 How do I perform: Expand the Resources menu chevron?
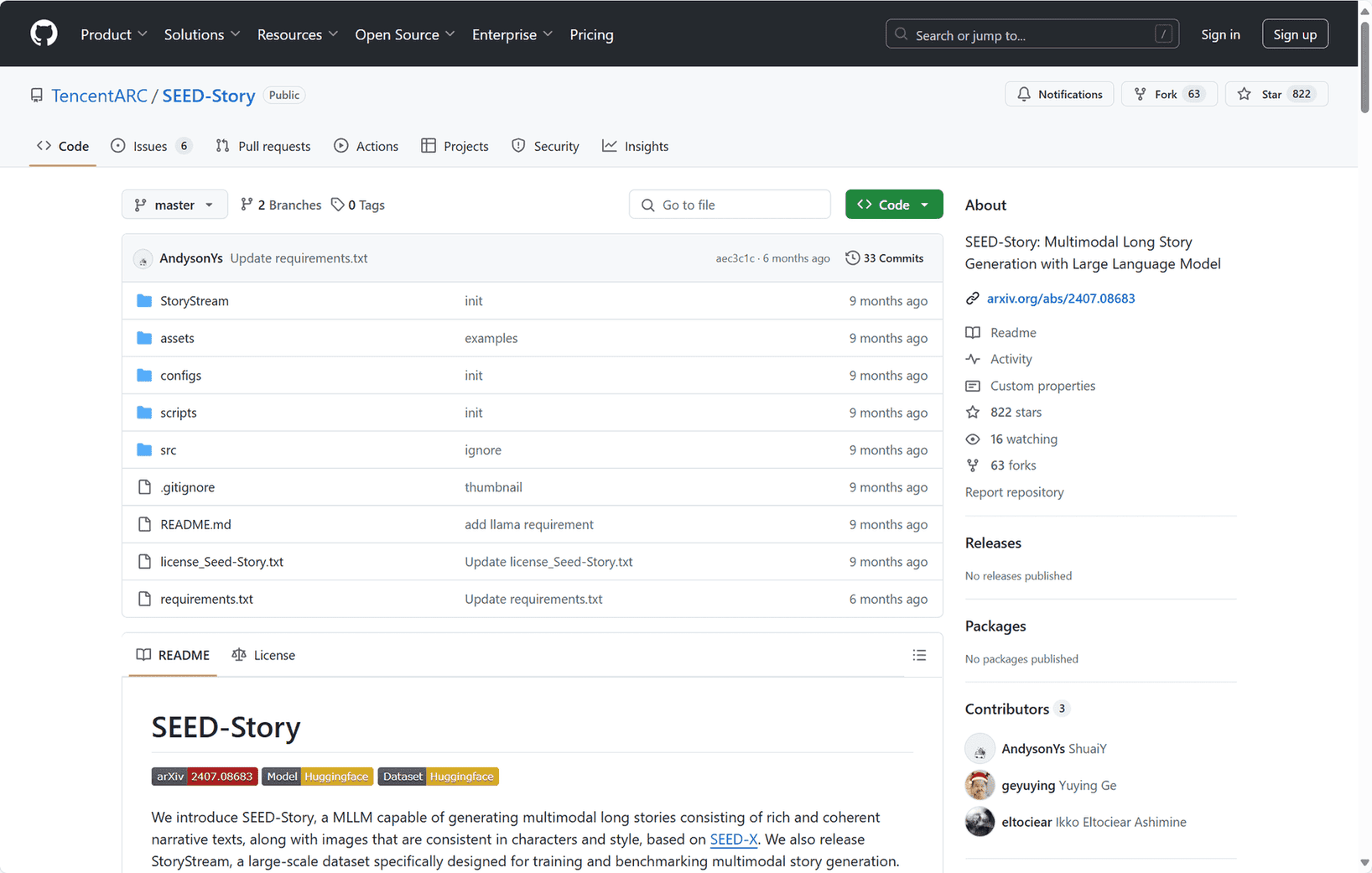point(335,34)
